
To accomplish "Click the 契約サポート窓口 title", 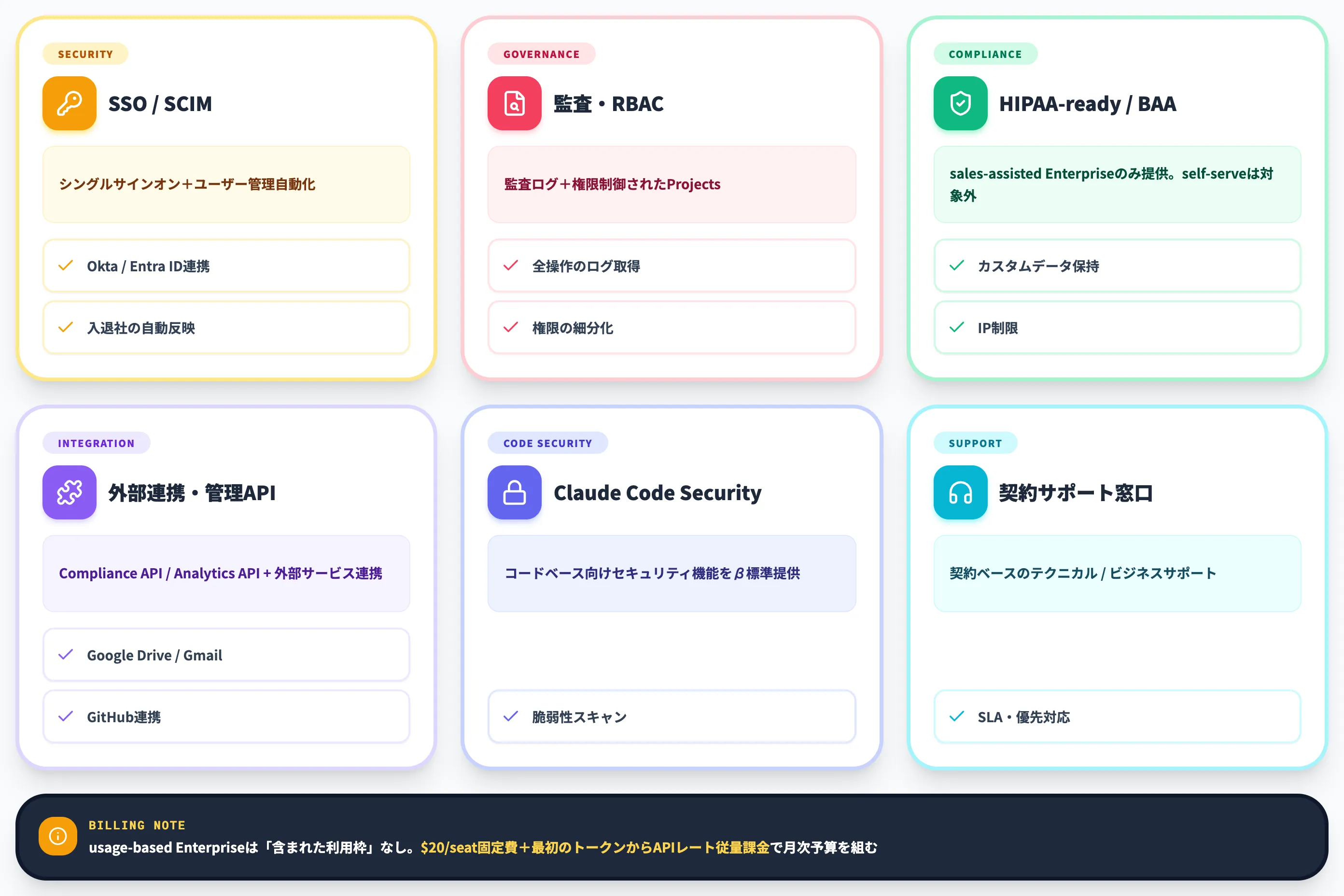I will (1076, 493).
